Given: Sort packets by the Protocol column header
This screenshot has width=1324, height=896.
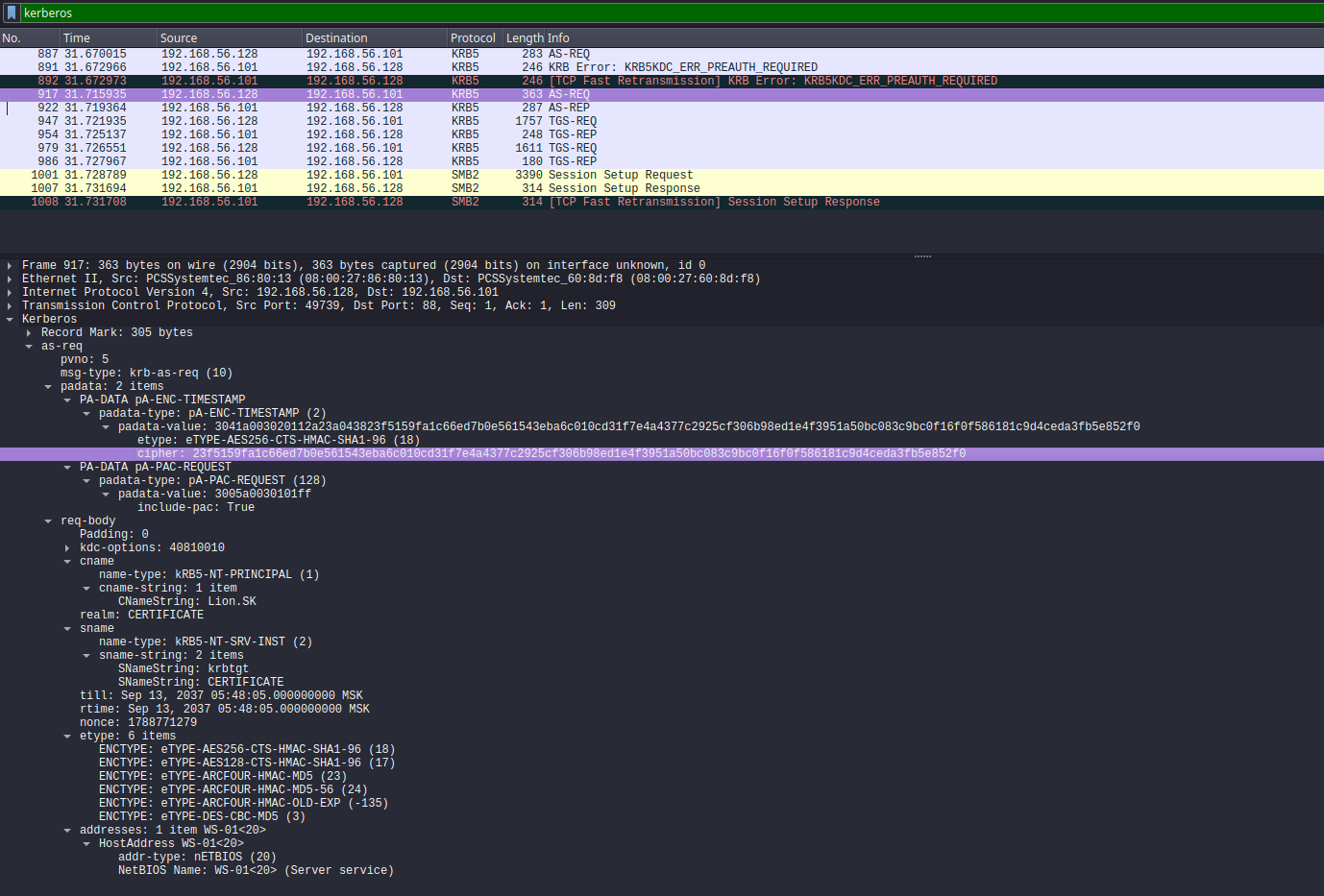Looking at the screenshot, I should pyautogui.click(x=473, y=38).
